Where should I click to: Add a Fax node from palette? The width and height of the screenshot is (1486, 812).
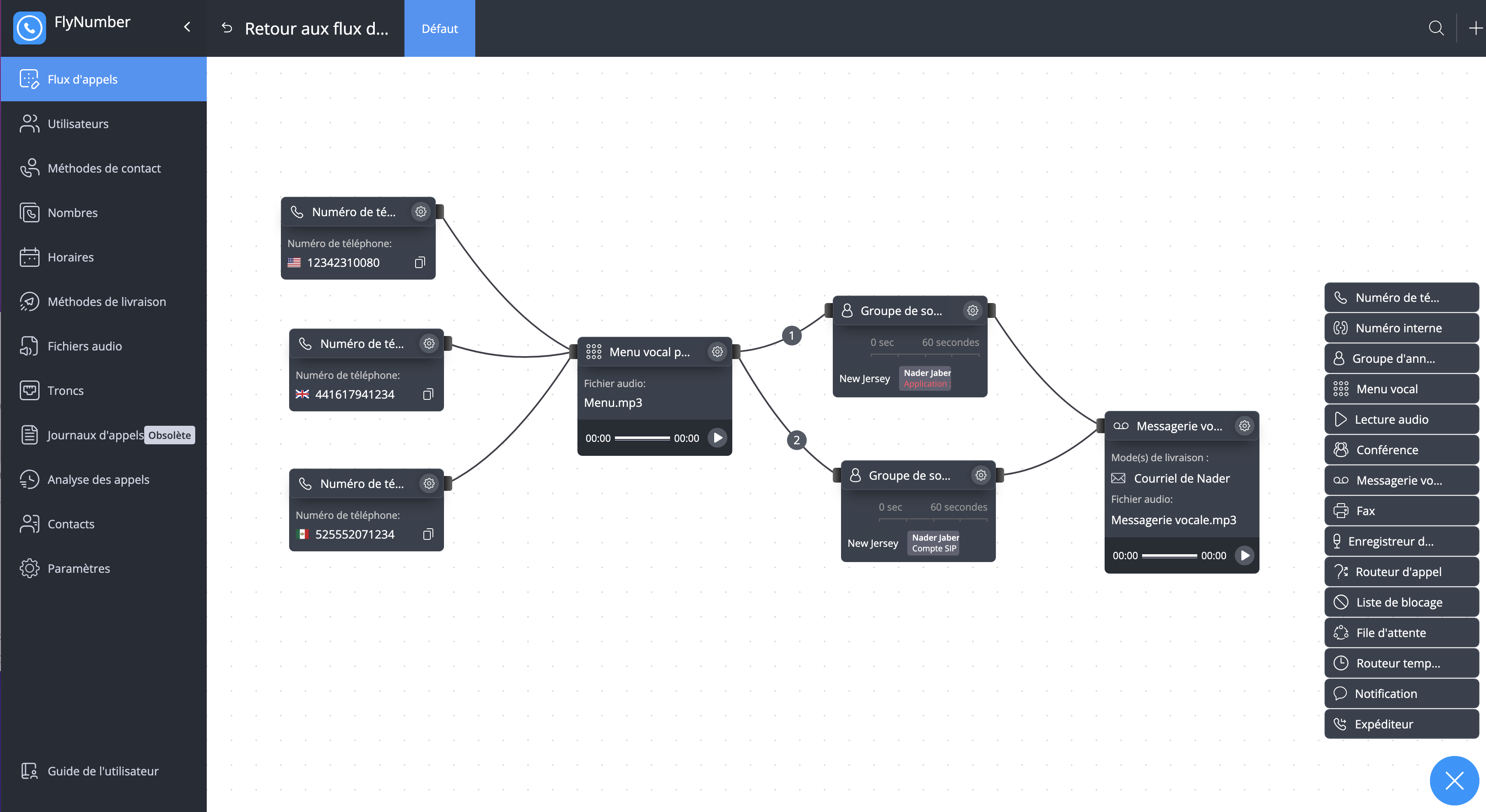click(x=1402, y=511)
